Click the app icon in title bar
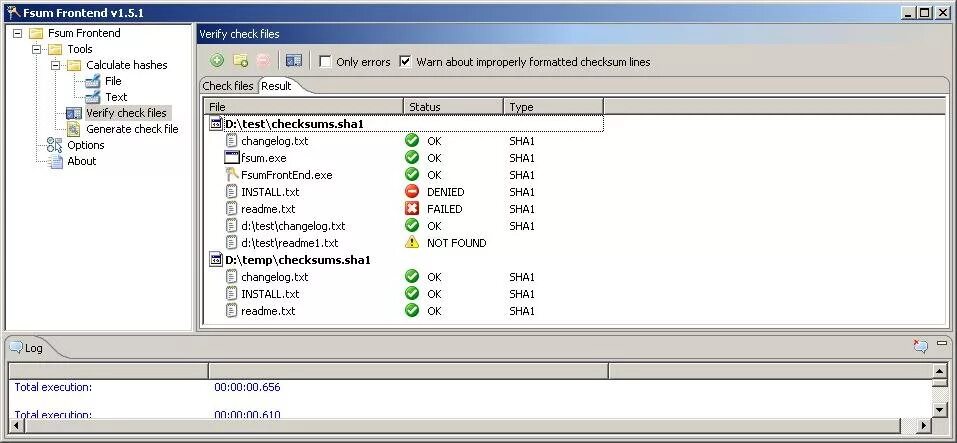957x443 pixels. coord(12,12)
